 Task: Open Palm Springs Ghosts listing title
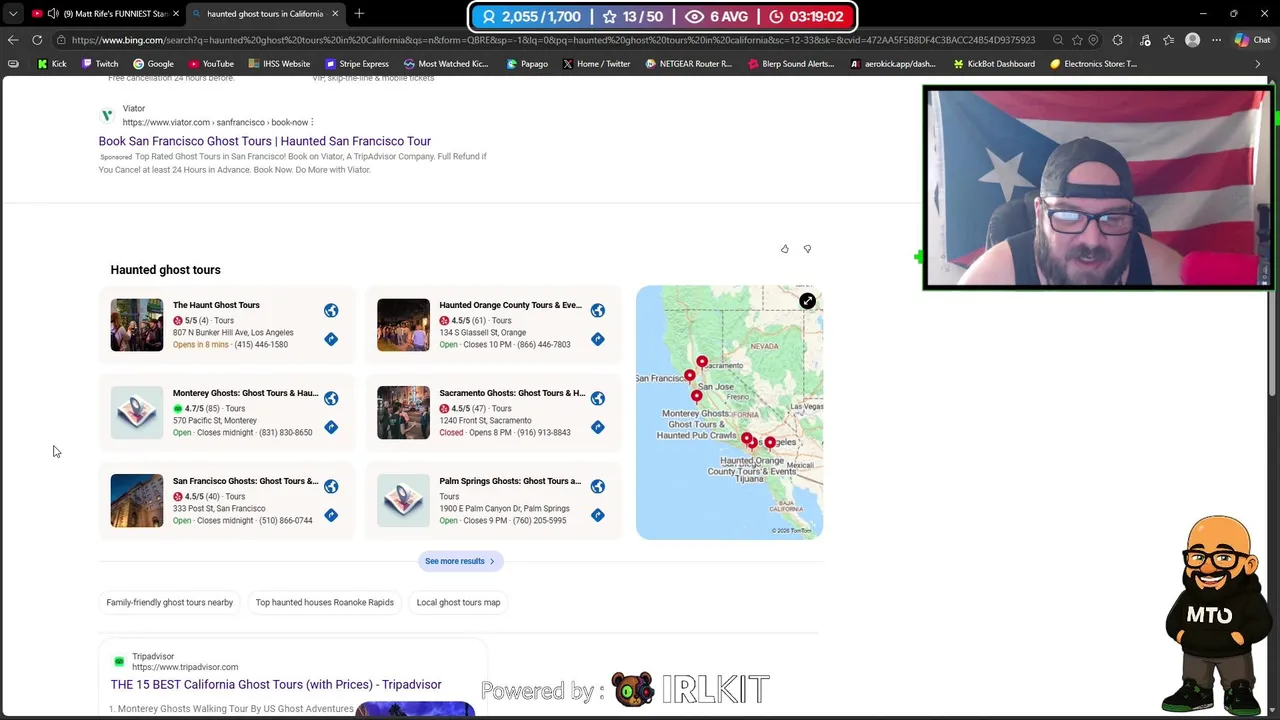tap(510, 481)
